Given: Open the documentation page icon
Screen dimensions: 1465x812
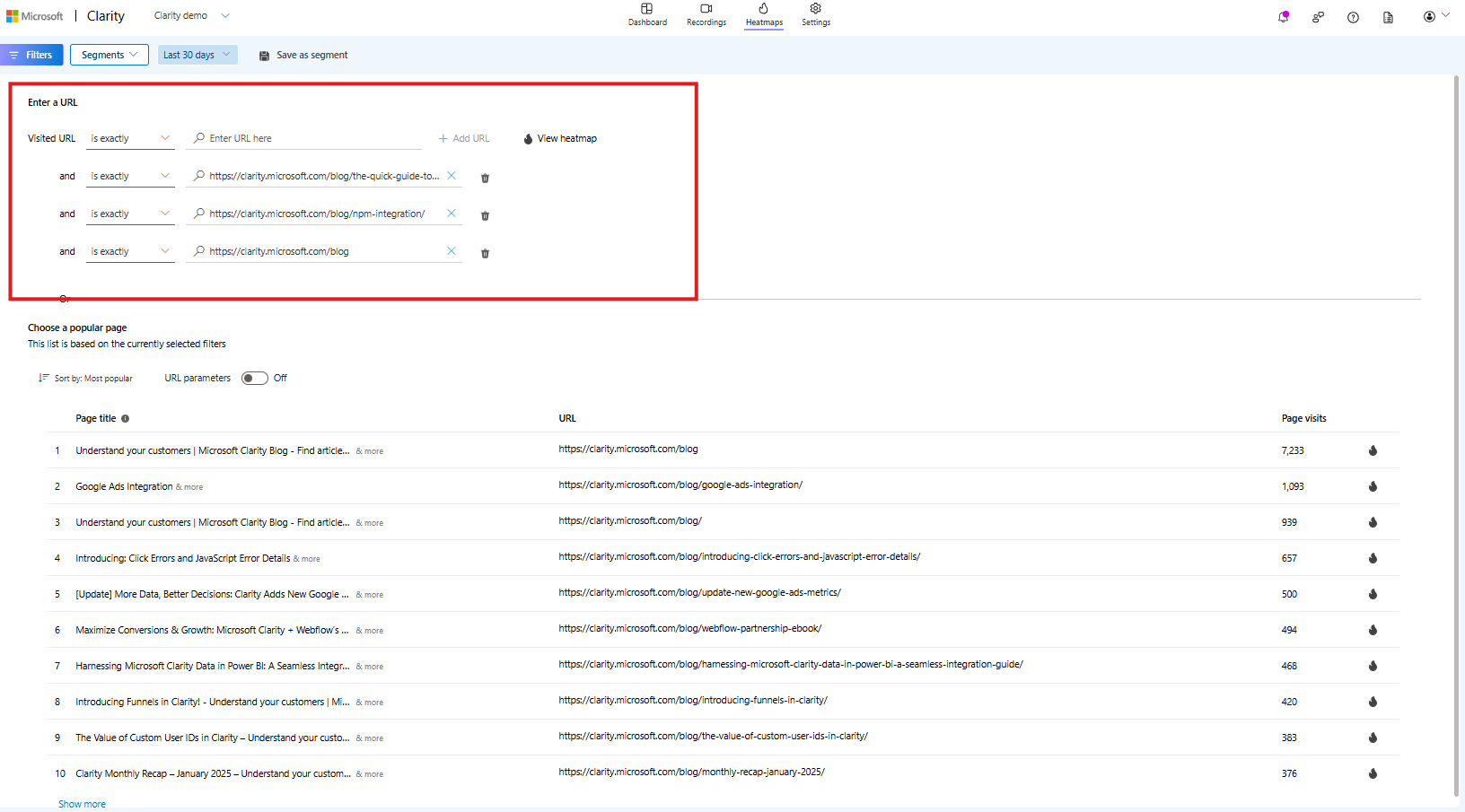Looking at the screenshot, I should point(1388,17).
